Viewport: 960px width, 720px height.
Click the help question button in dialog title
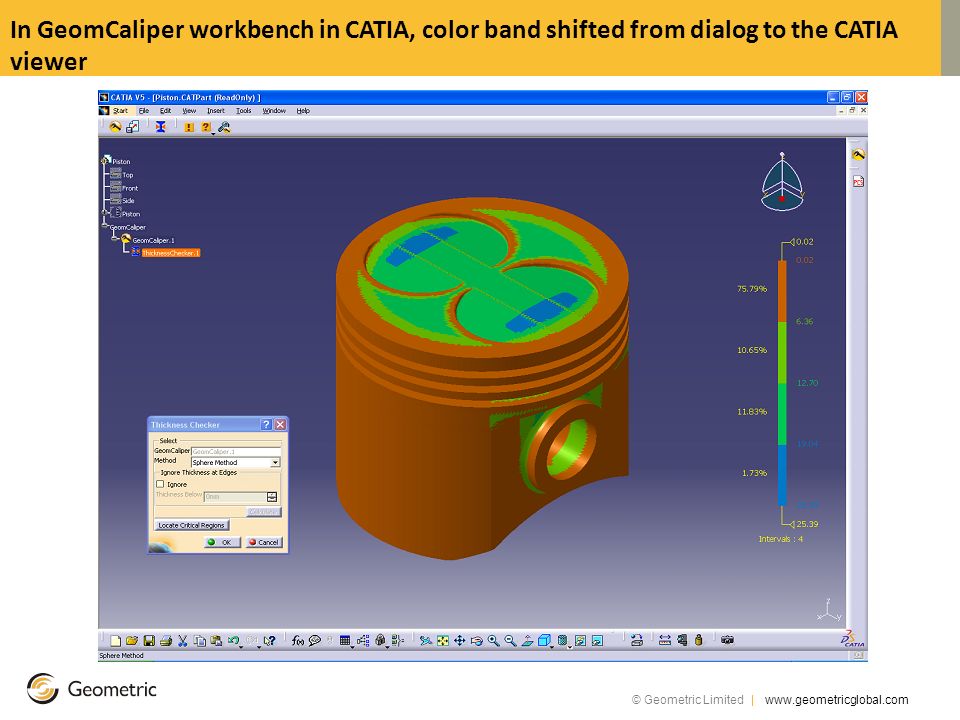coord(266,424)
